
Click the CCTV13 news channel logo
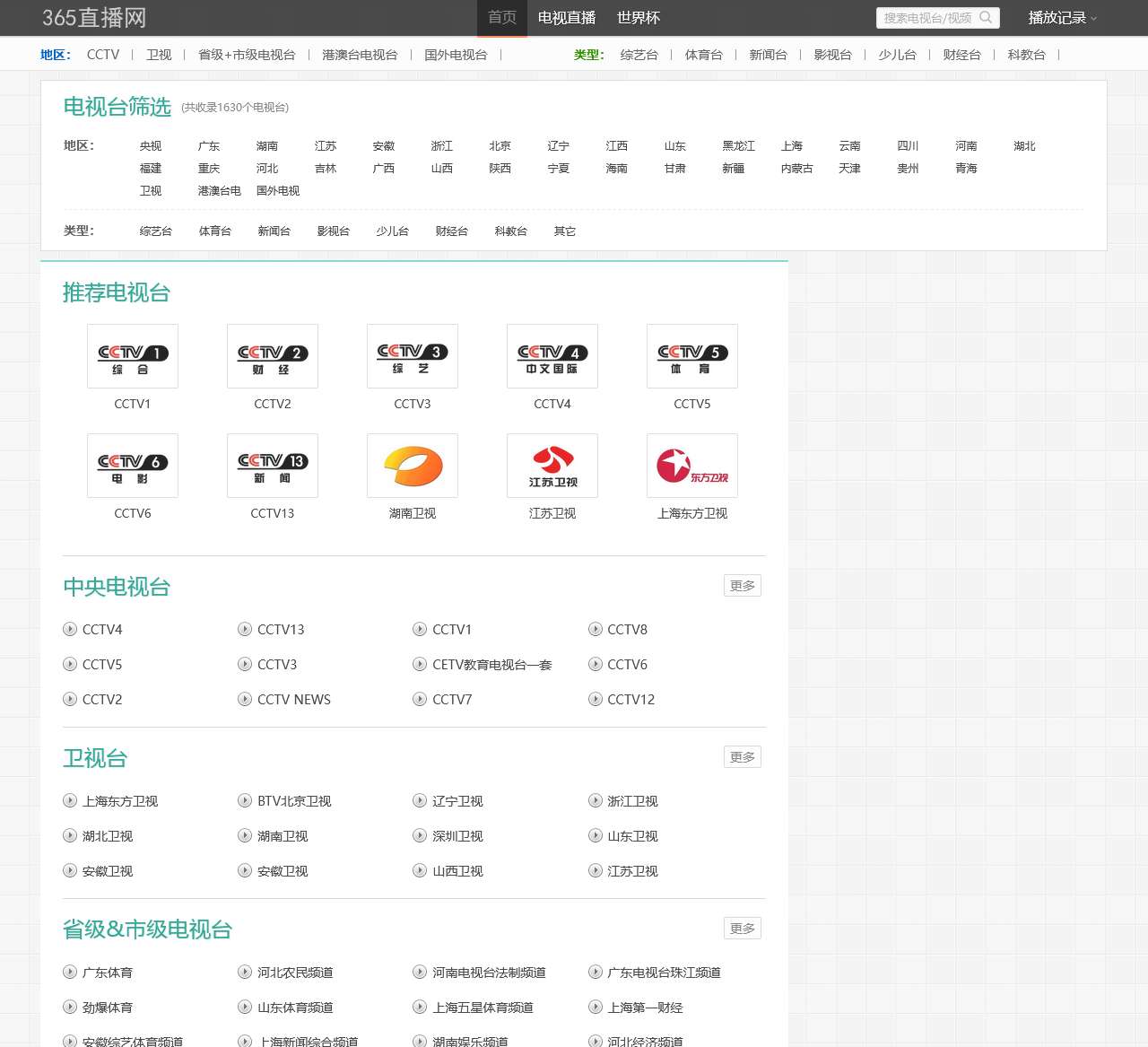[x=272, y=465]
